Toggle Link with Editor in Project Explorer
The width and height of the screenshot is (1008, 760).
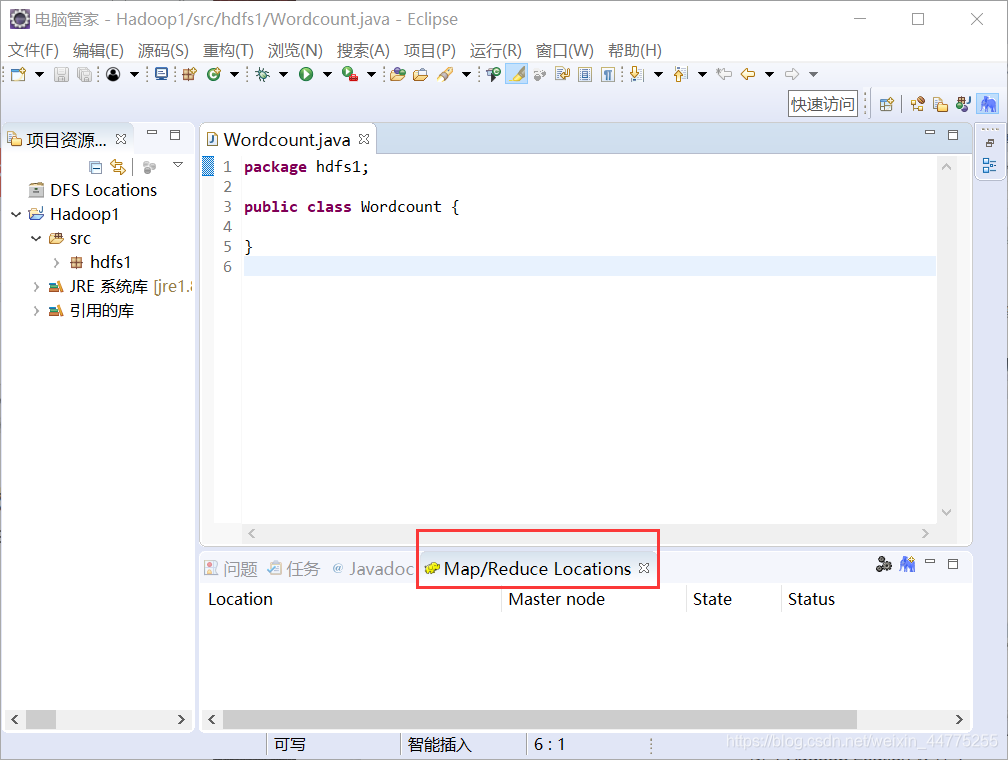pos(117,167)
